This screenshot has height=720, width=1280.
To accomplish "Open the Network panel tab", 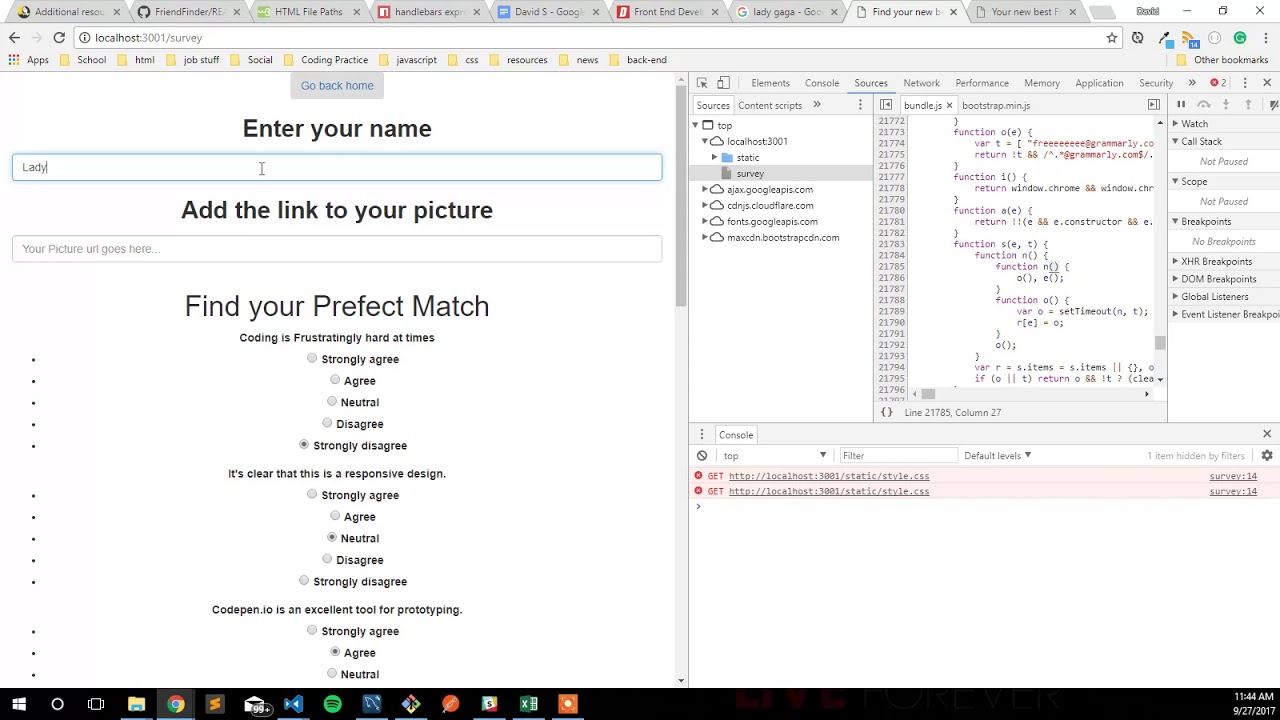I will click(921, 83).
